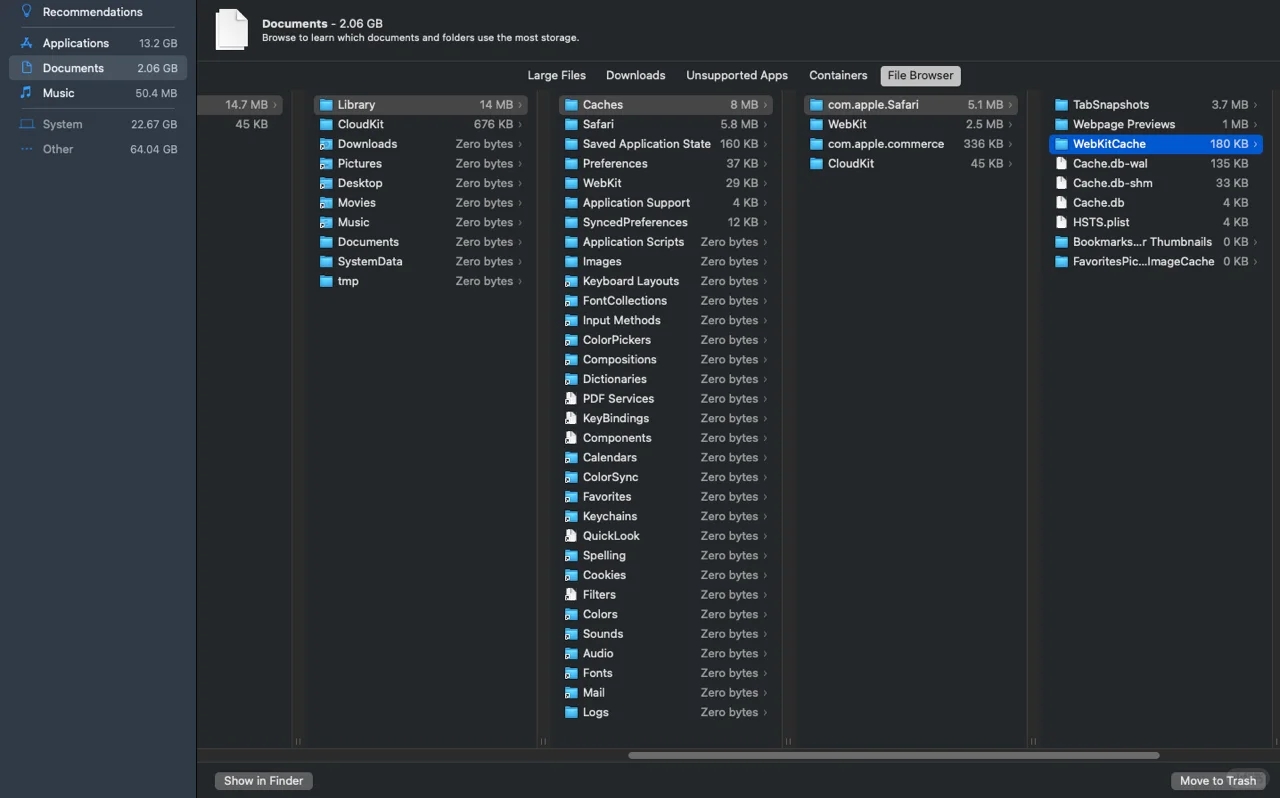
Task: Click the Library folder icon
Action: point(326,105)
